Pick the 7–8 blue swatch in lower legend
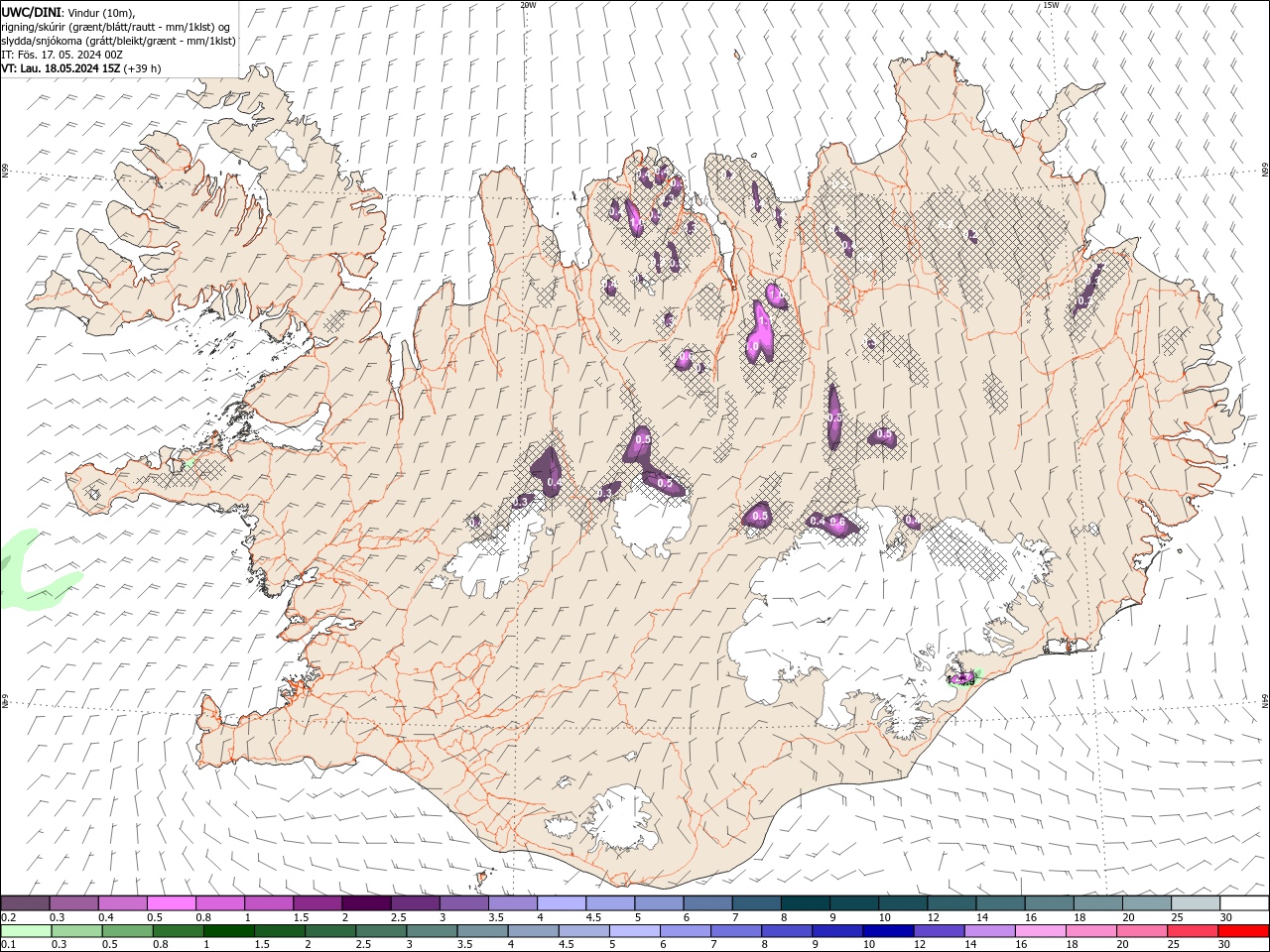Screen dimensions: 1270x952 [734, 931]
